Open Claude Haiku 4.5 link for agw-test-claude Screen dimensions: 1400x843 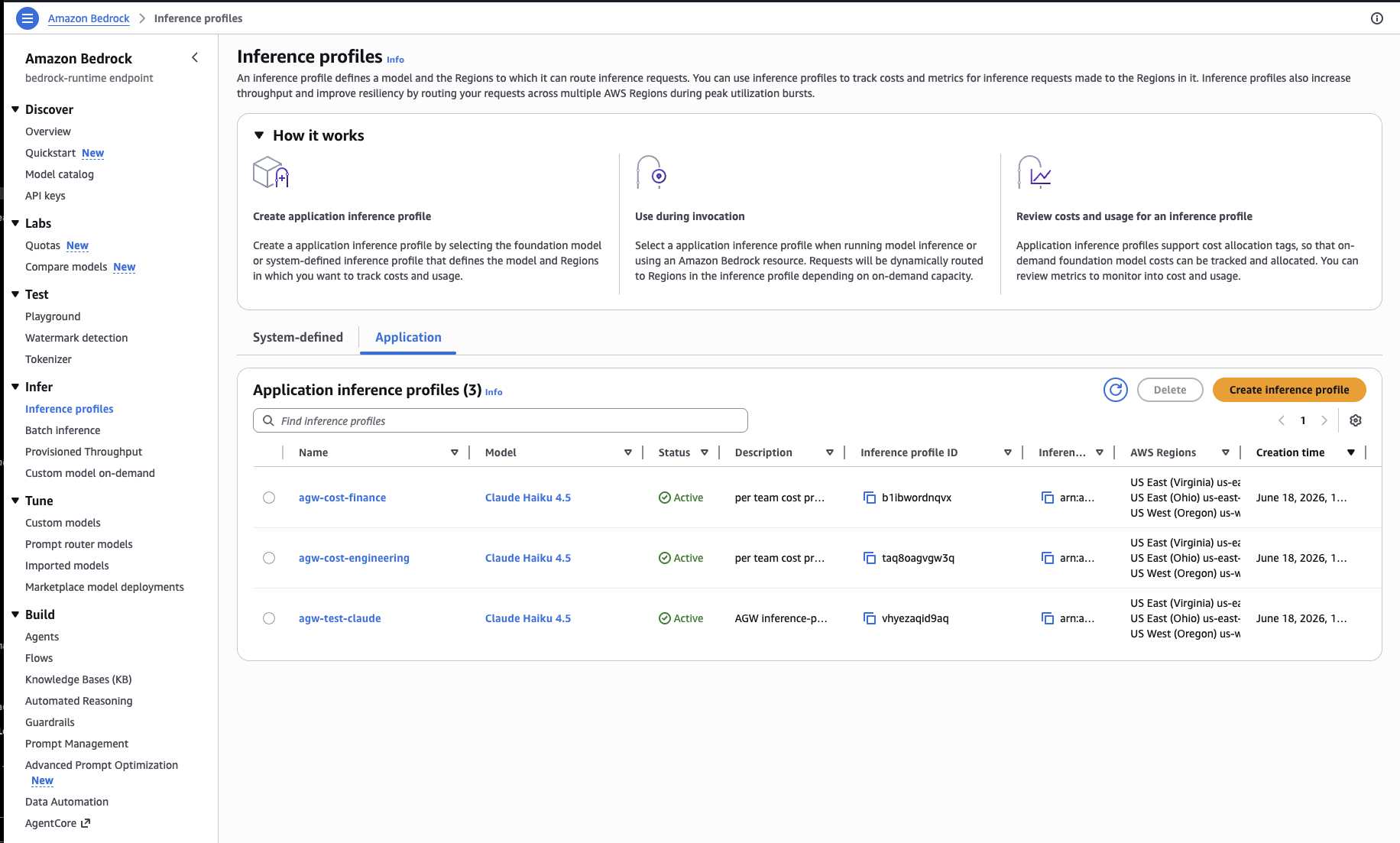pyautogui.click(x=528, y=618)
